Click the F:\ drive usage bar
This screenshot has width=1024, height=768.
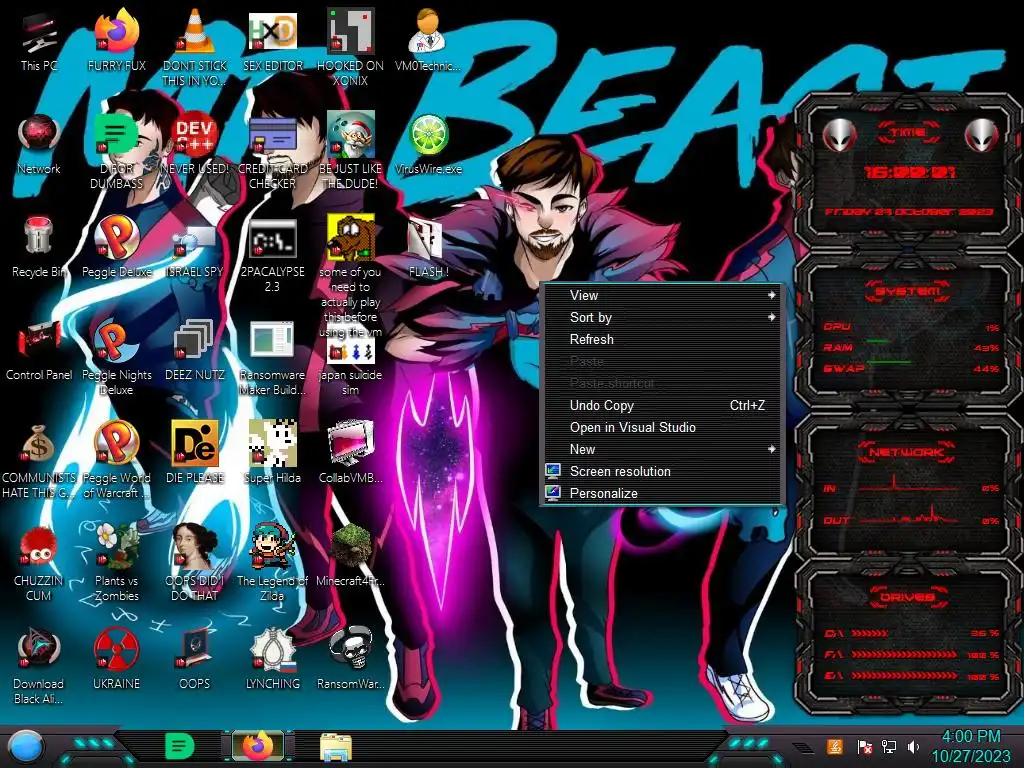tap(904, 654)
